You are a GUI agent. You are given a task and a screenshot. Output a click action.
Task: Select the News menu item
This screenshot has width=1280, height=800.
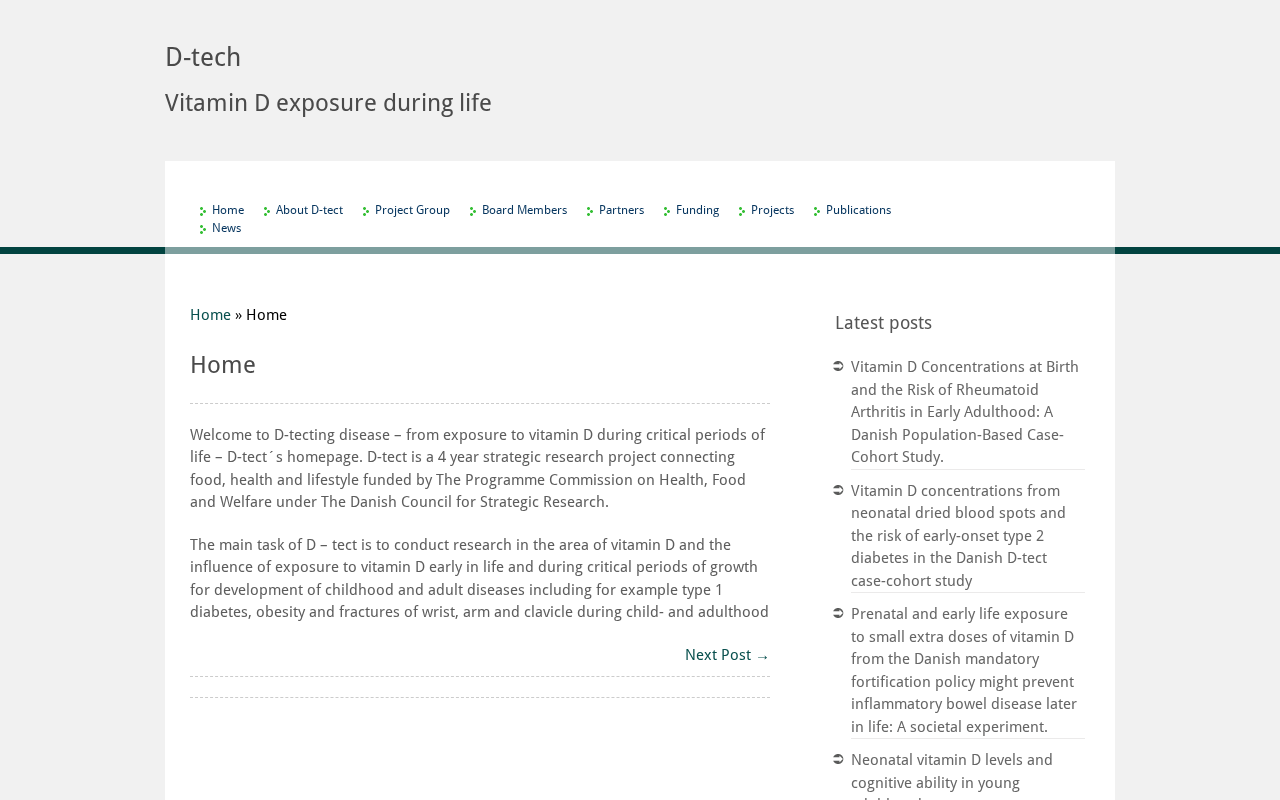pyautogui.click(x=226, y=229)
